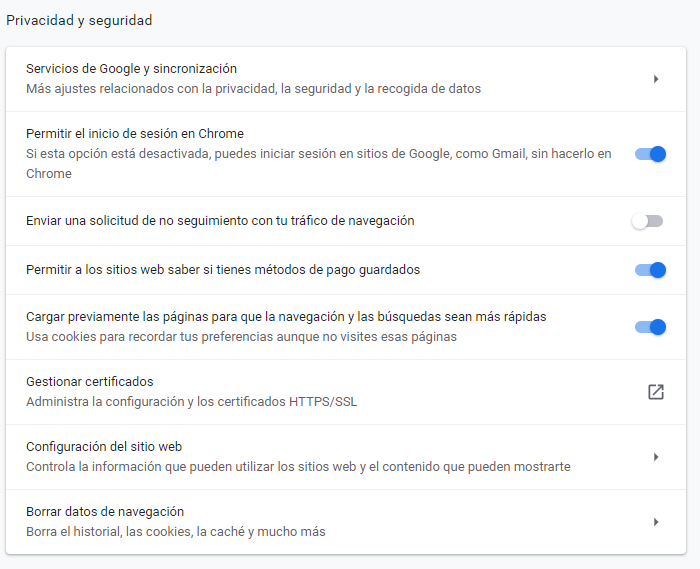The image size is (700, 569).
Task: Open the arrow beside Borrar datos de navegación
Action: point(656,522)
